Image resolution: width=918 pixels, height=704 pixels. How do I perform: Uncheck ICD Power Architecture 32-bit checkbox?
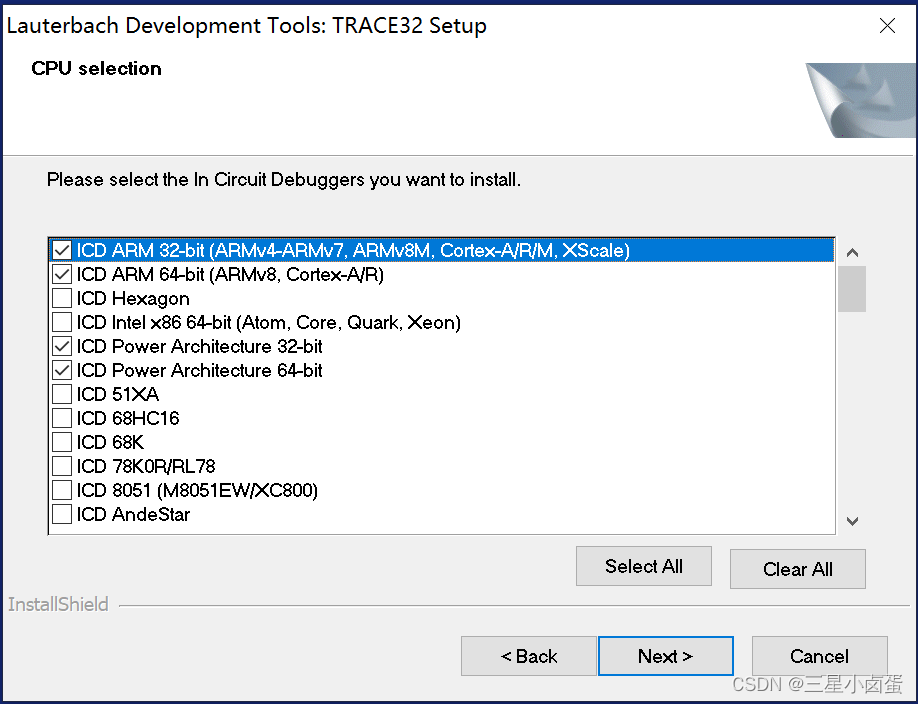click(62, 346)
